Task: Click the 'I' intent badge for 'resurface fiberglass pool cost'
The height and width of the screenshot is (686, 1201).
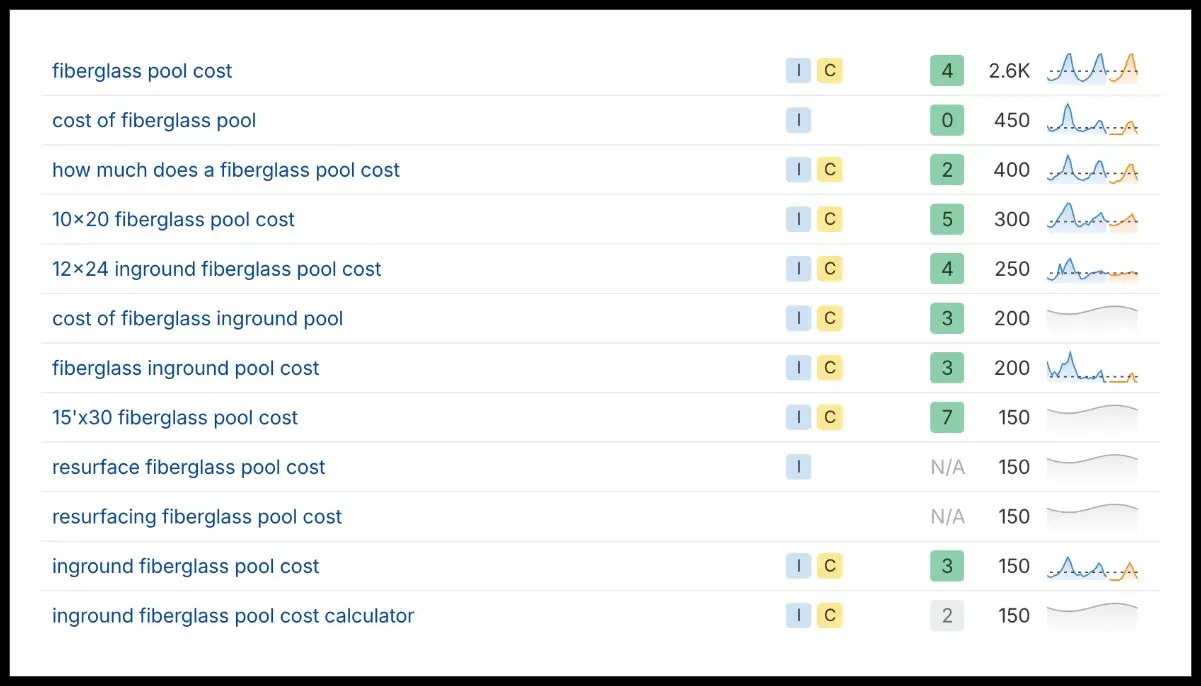Action: click(798, 467)
